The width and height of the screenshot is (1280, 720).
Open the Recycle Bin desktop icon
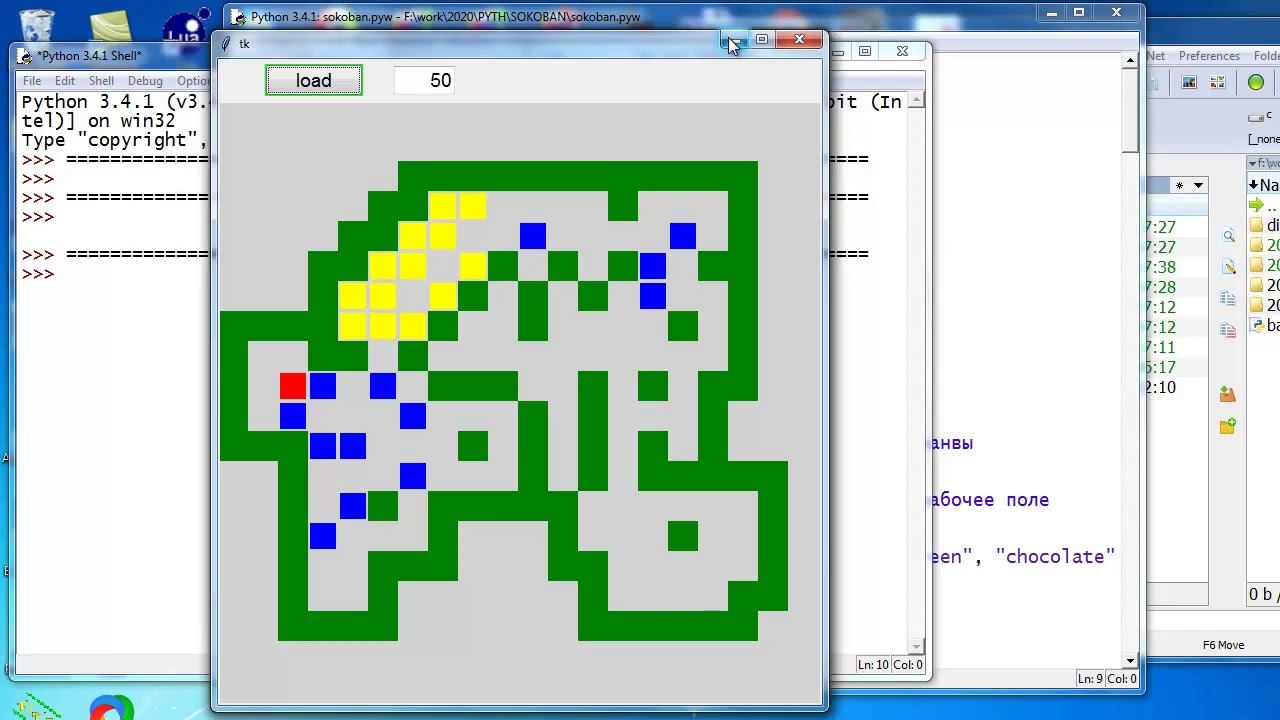pos(38,24)
